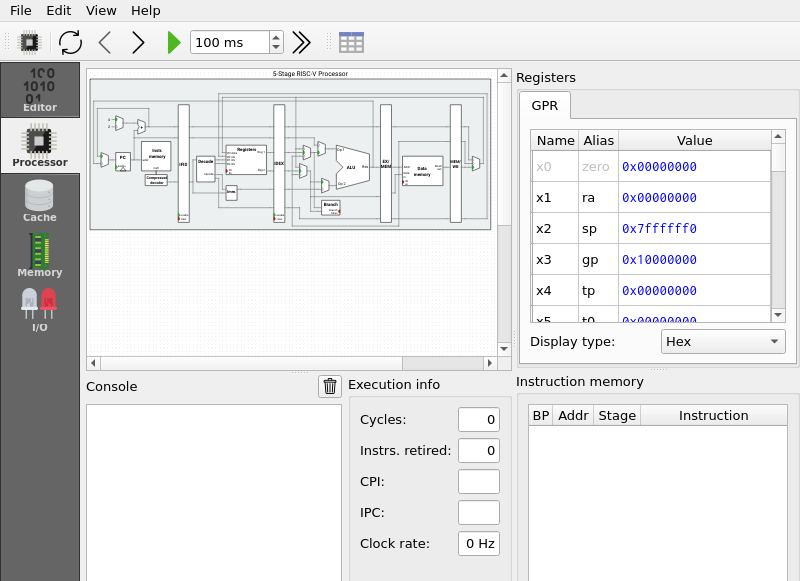
Task: Click the Decode block in the diagram
Action: [206, 169]
